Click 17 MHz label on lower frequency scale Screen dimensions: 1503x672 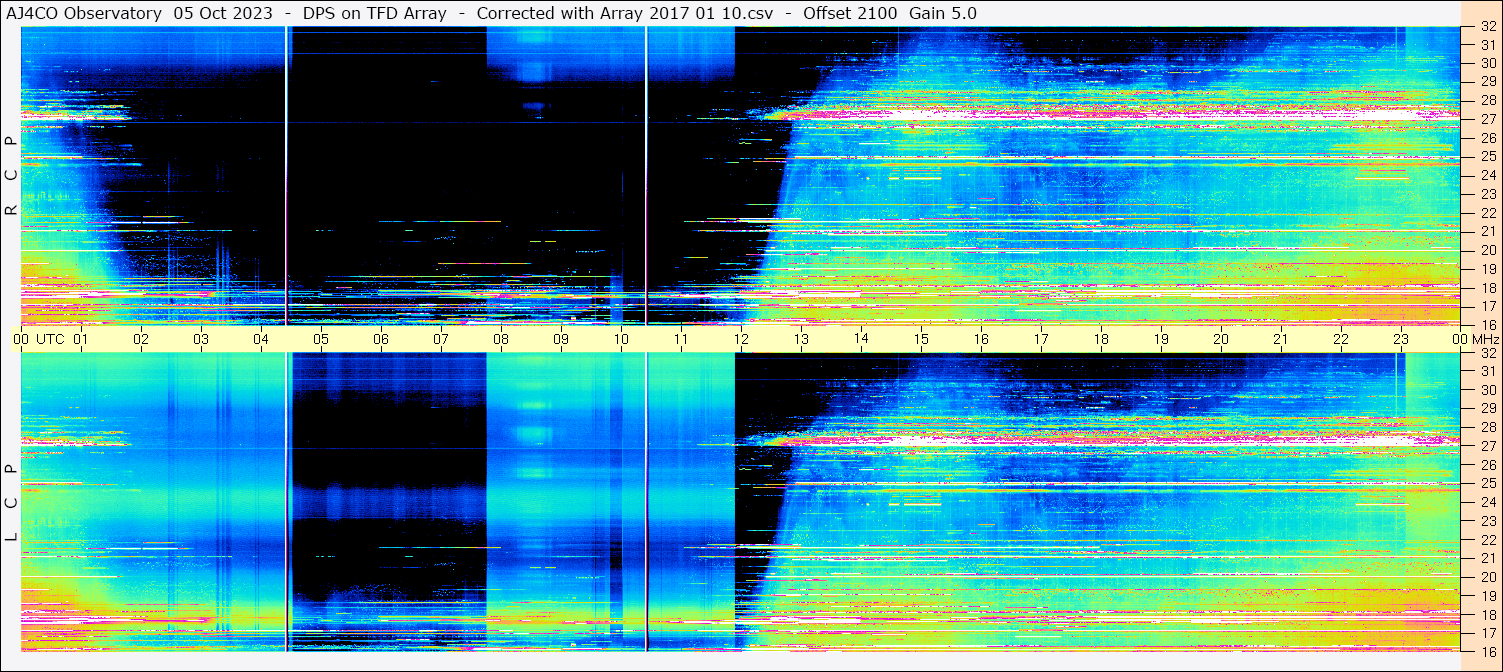tap(1487, 633)
